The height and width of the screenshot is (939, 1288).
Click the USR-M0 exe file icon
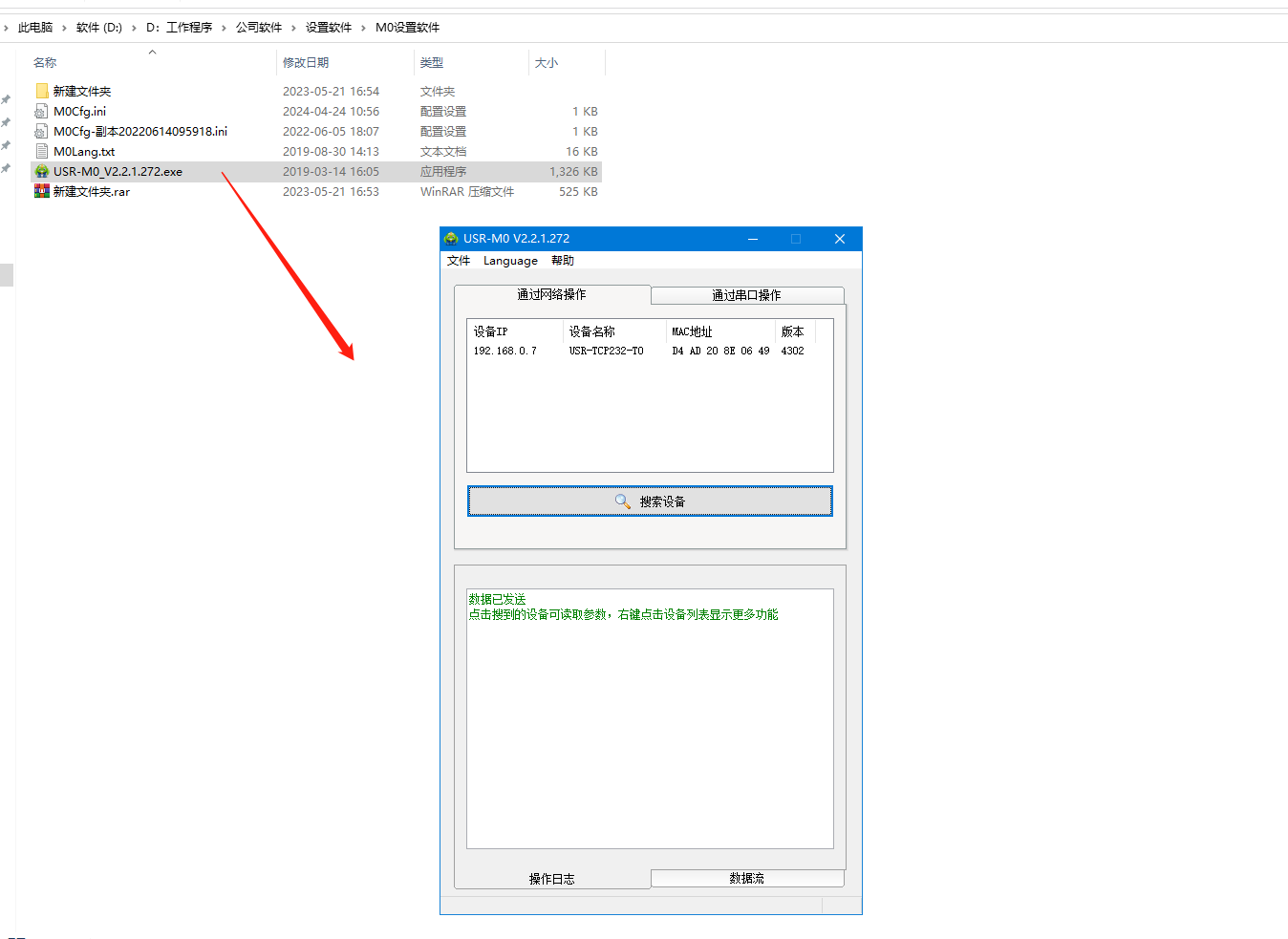42,172
